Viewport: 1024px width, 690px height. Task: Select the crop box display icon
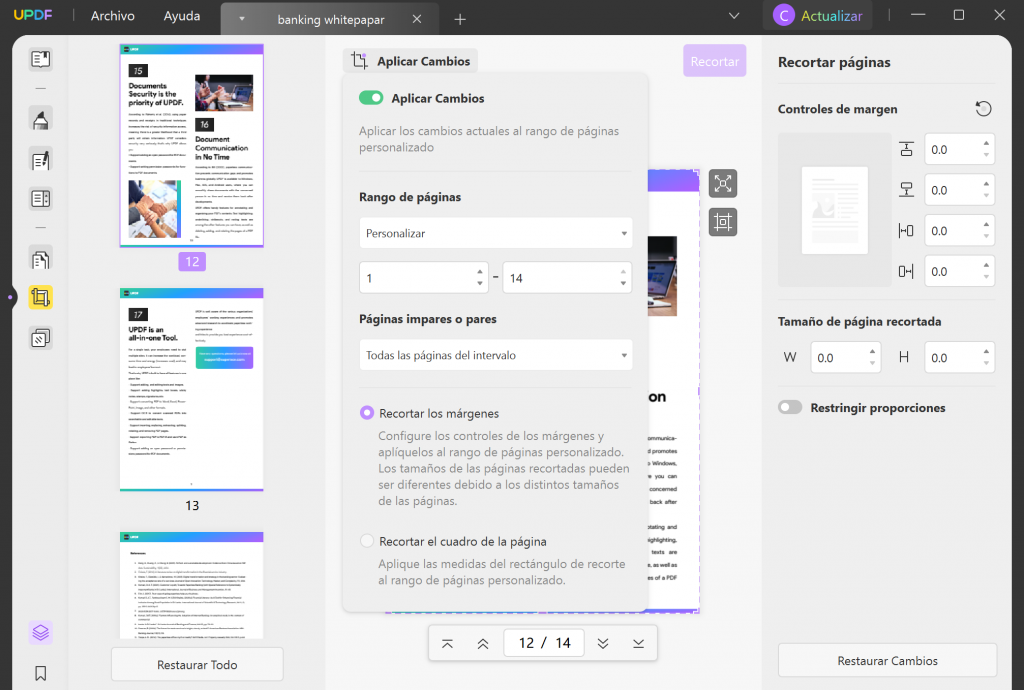723,222
